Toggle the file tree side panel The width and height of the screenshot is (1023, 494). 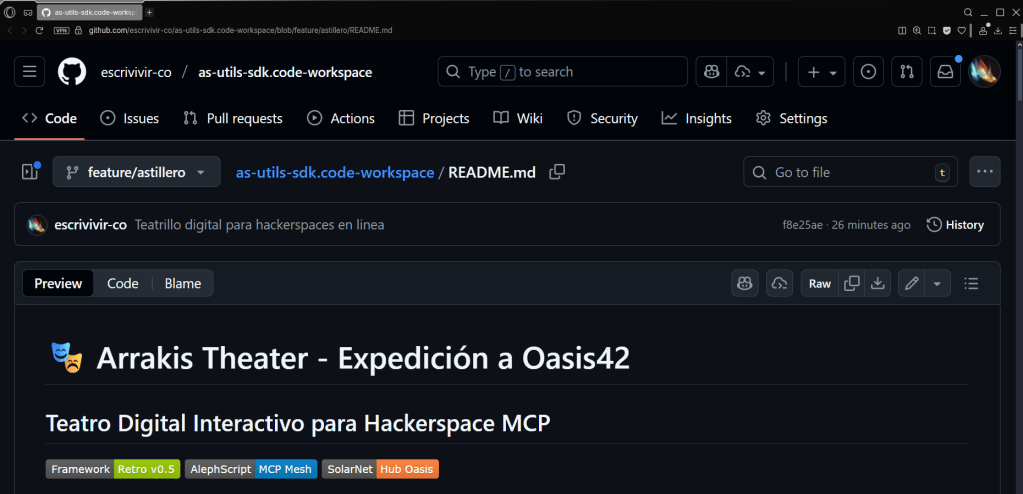click(29, 172)
